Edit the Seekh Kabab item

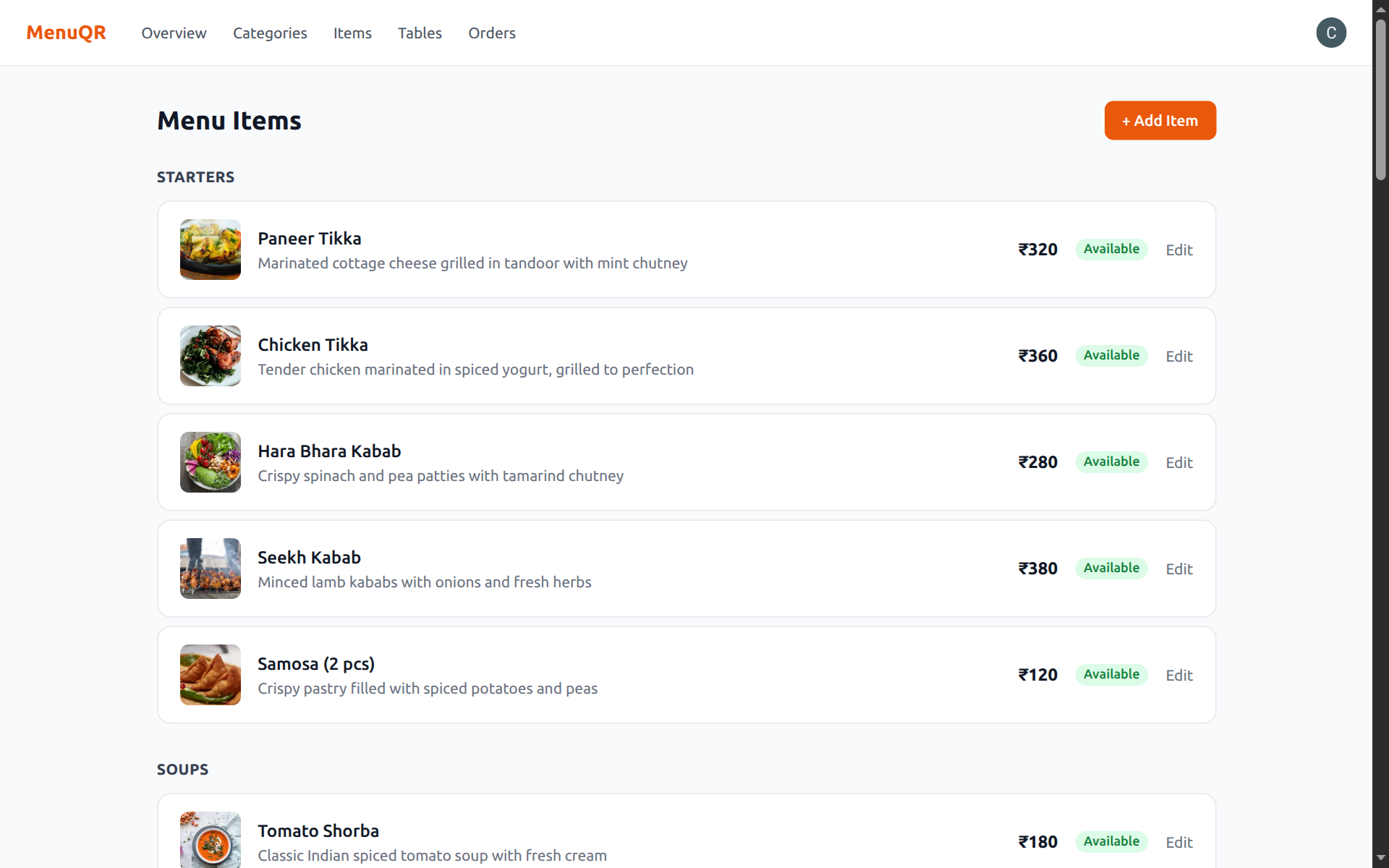(x=1178, y=569)
